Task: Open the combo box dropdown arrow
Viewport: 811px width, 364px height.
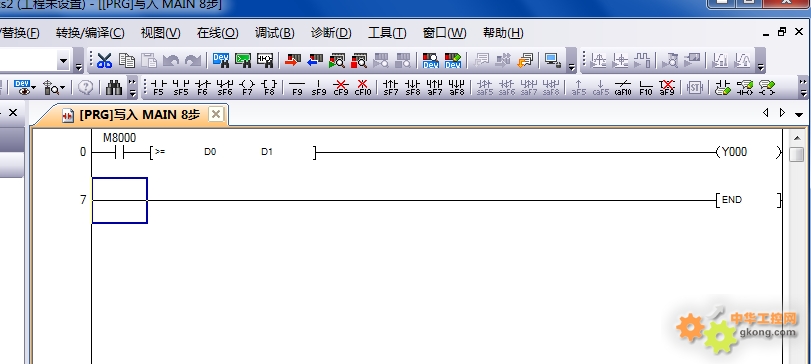Action: pos(63,61)
